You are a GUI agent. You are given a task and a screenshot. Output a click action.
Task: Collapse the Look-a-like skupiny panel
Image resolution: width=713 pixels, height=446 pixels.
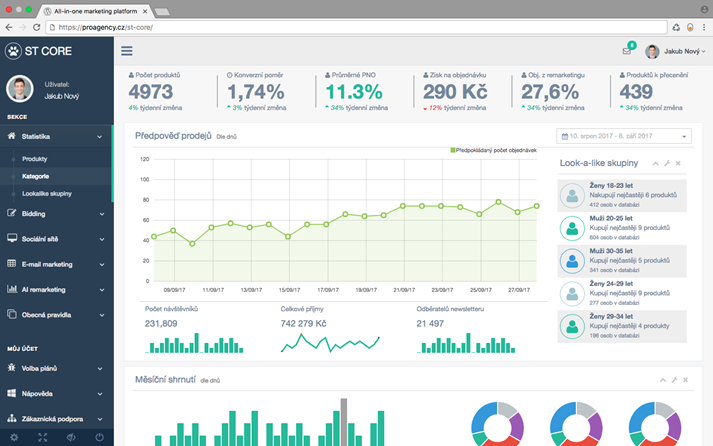pyautogui.click(x=656, y=163)
